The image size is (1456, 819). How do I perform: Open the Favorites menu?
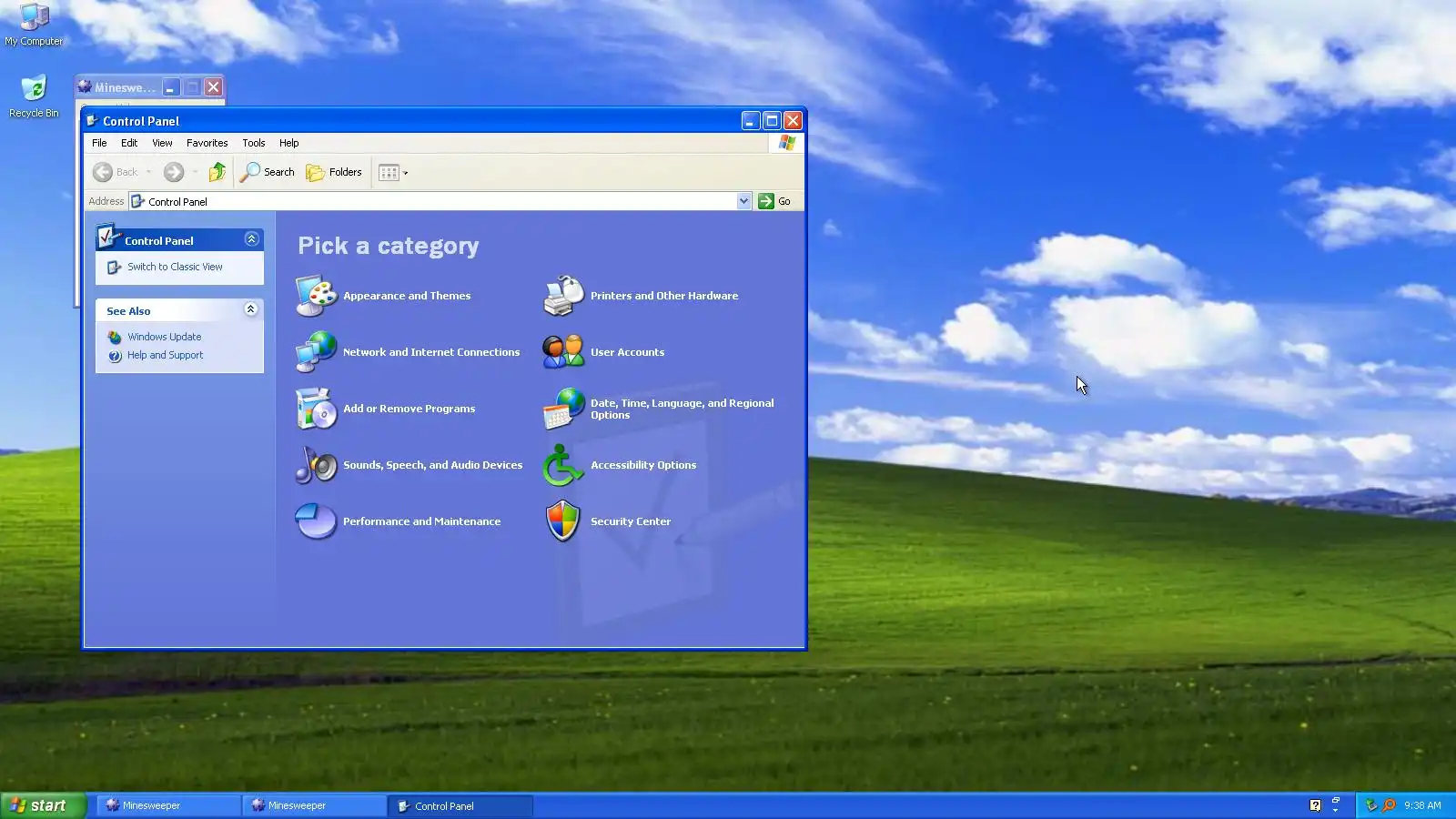[207, 143]
